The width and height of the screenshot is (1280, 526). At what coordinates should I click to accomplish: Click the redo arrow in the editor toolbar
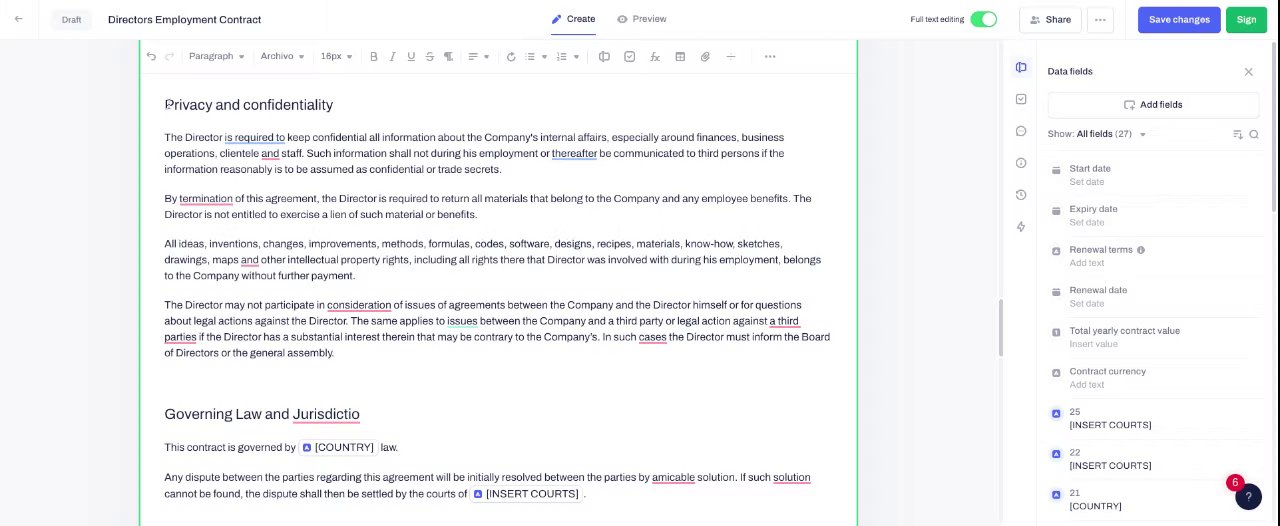coord(169,57)
